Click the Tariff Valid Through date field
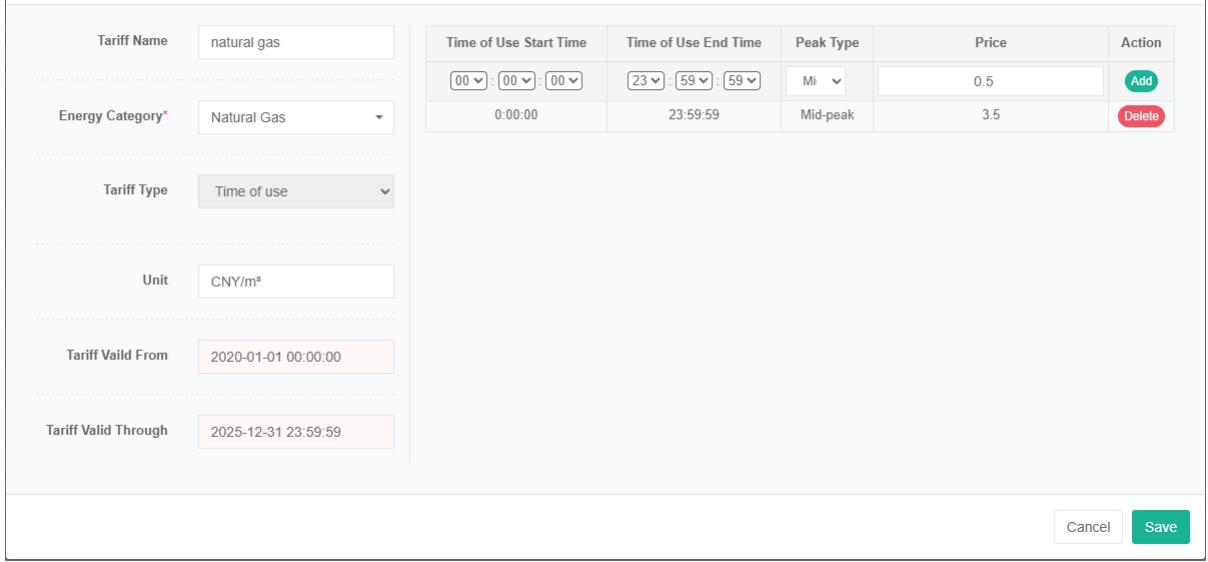Screen dimensions: 1208x562 click(296, 432)
